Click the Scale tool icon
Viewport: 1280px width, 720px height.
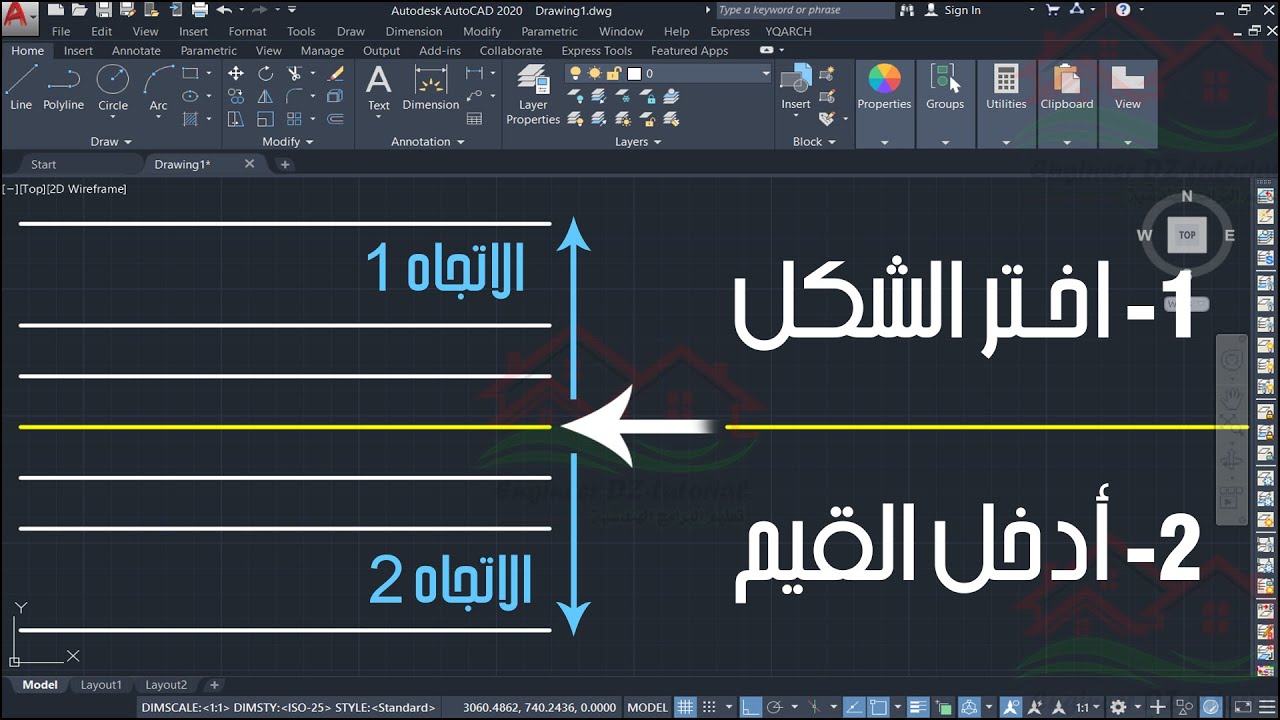point(265,119)
